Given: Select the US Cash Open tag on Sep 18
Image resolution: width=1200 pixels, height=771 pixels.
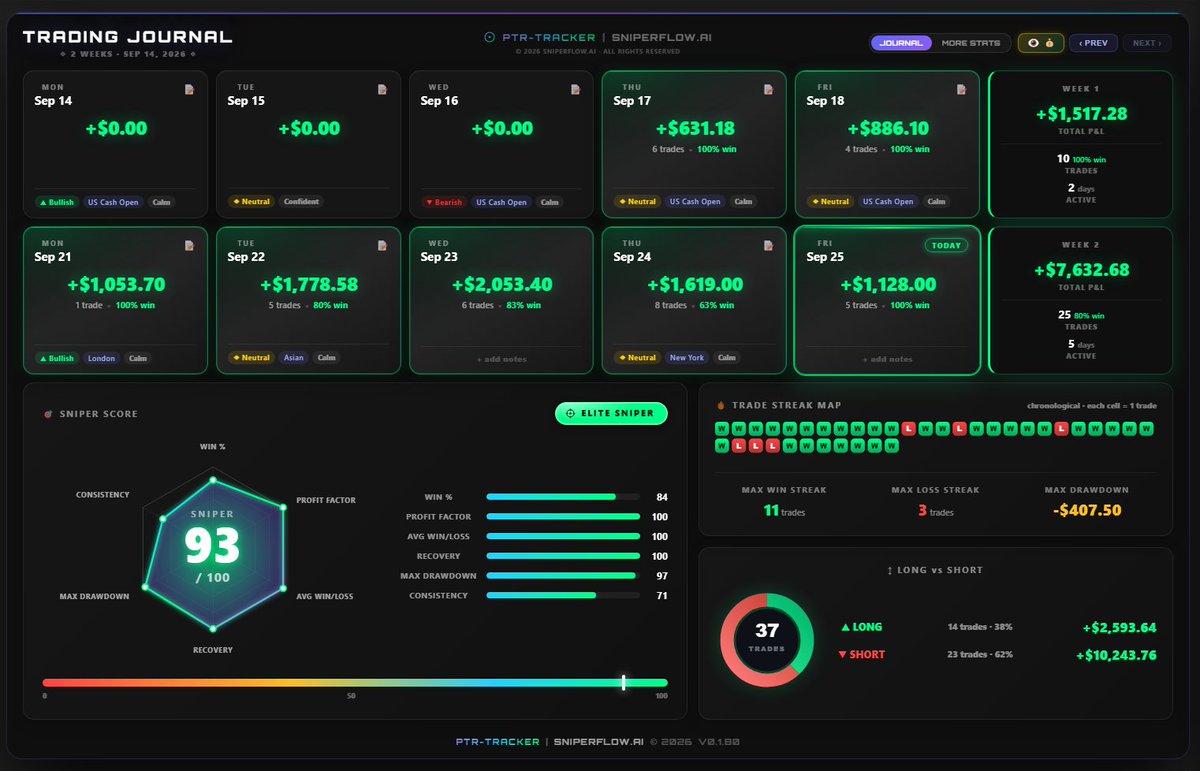Looking at the screenshot, I should click(888, 202).
